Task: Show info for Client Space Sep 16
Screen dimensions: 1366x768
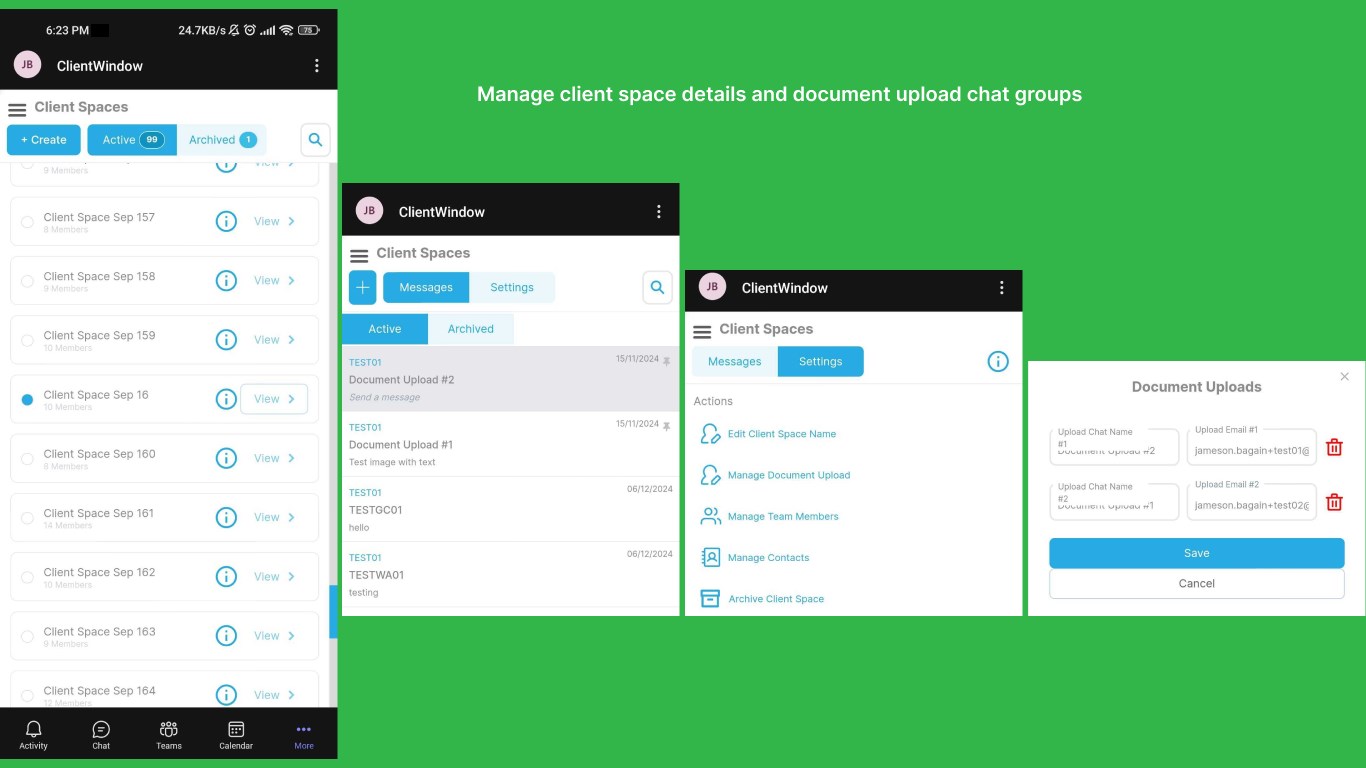Action: pyautogui.click(x=227, y=399)
